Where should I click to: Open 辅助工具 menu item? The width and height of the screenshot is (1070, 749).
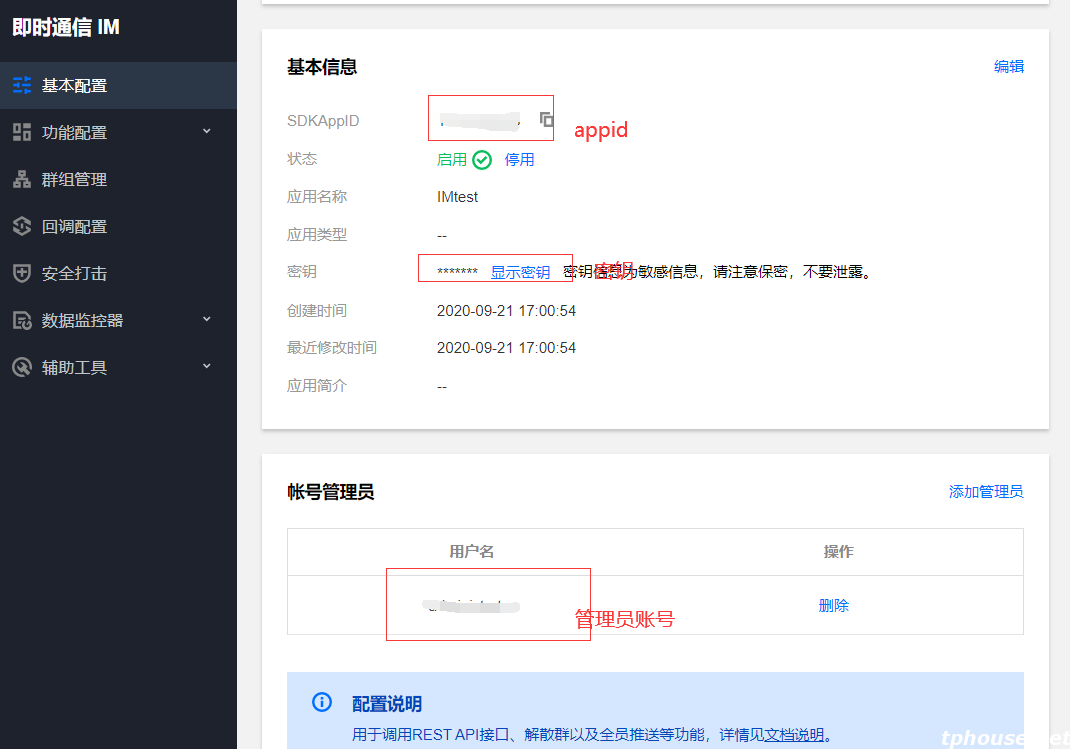click(118, 367)
